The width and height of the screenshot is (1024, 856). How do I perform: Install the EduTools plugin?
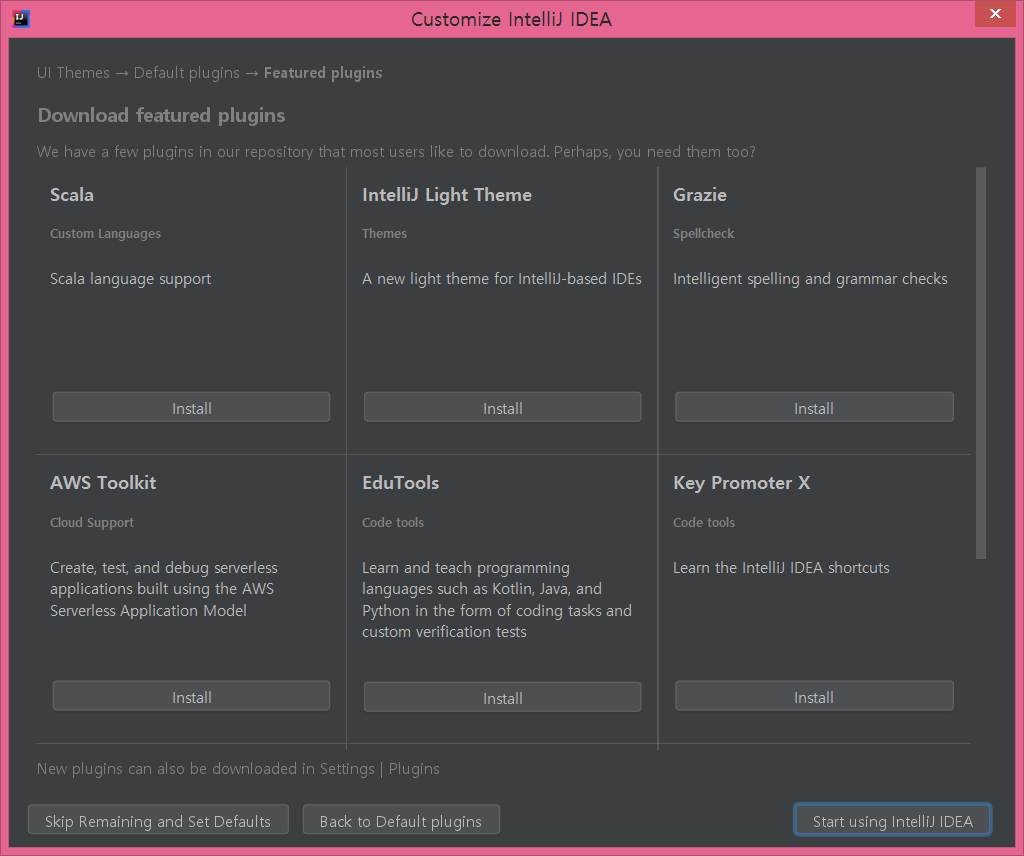point(502,697)
